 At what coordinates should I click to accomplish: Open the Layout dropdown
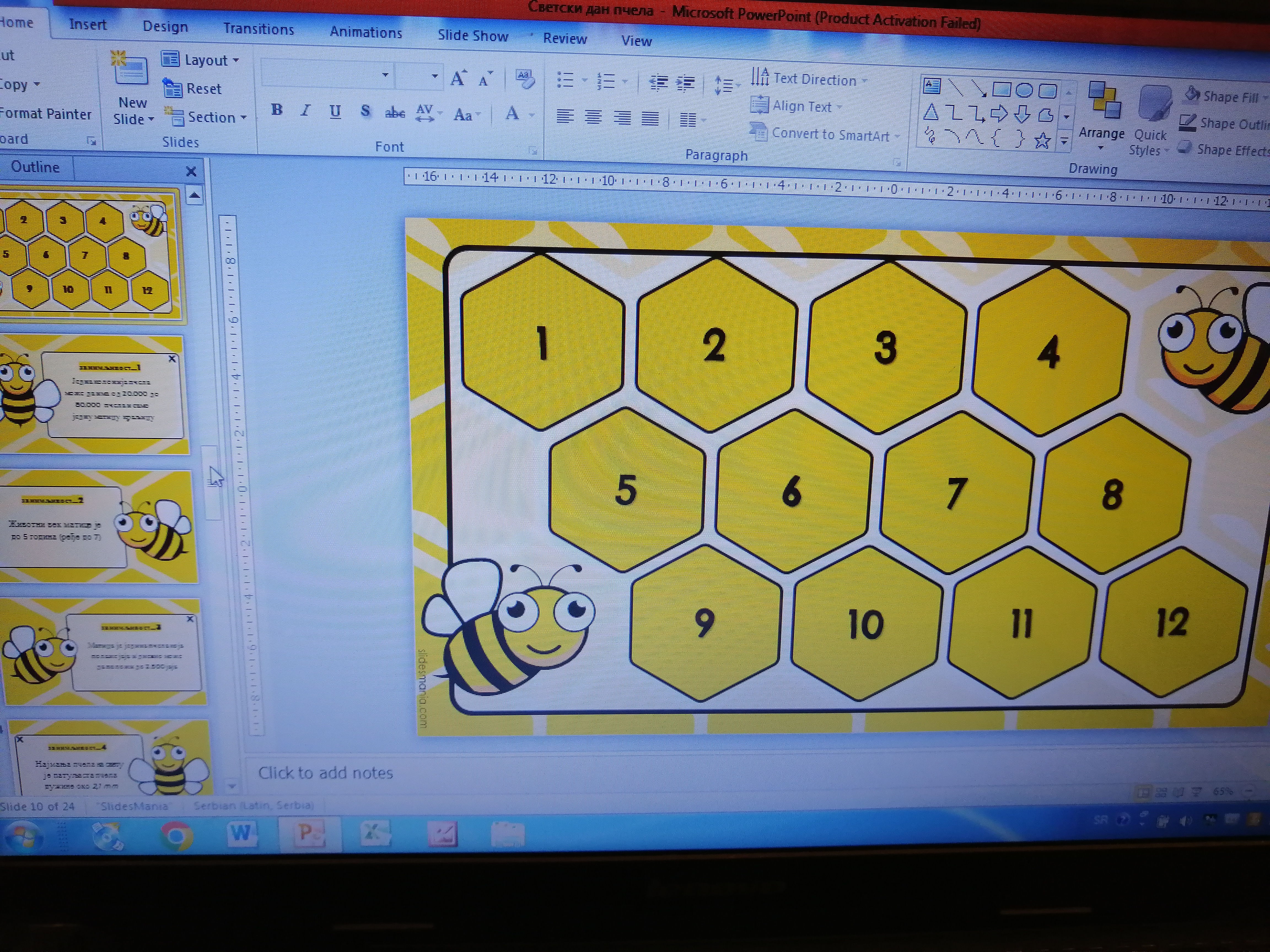point(200,60)
